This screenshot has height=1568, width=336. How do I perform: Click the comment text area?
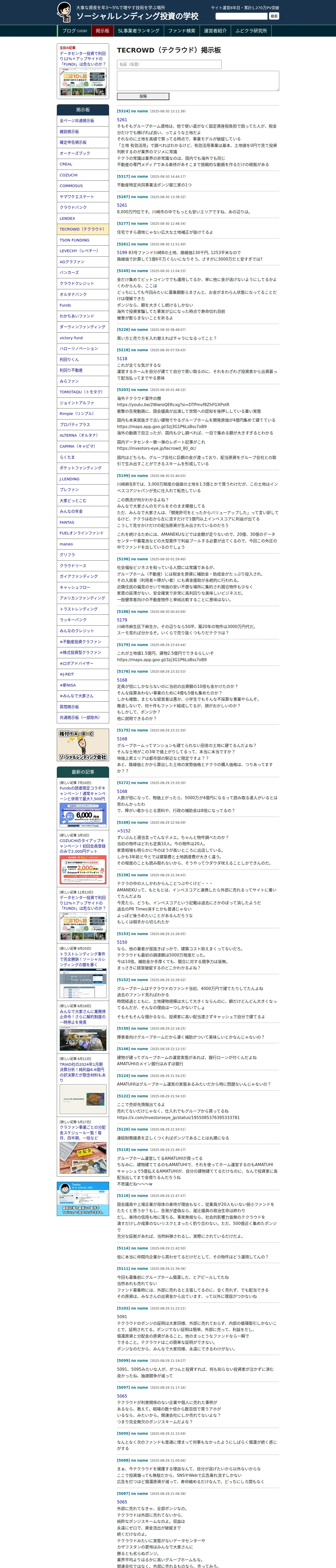(x=198, y=81)
